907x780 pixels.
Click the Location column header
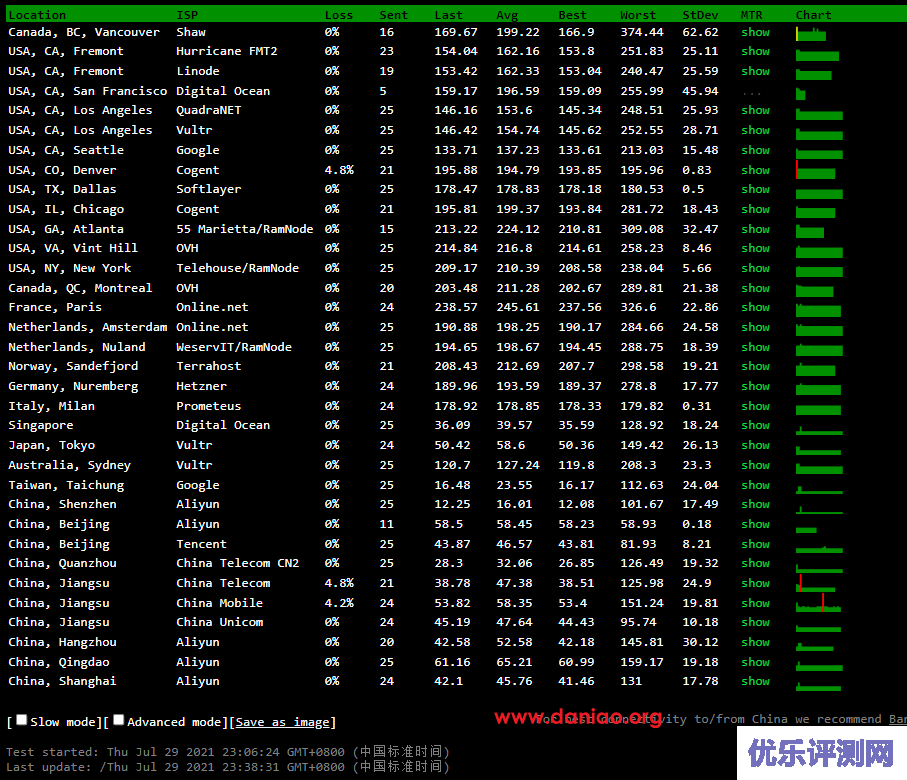click(37, 15)
